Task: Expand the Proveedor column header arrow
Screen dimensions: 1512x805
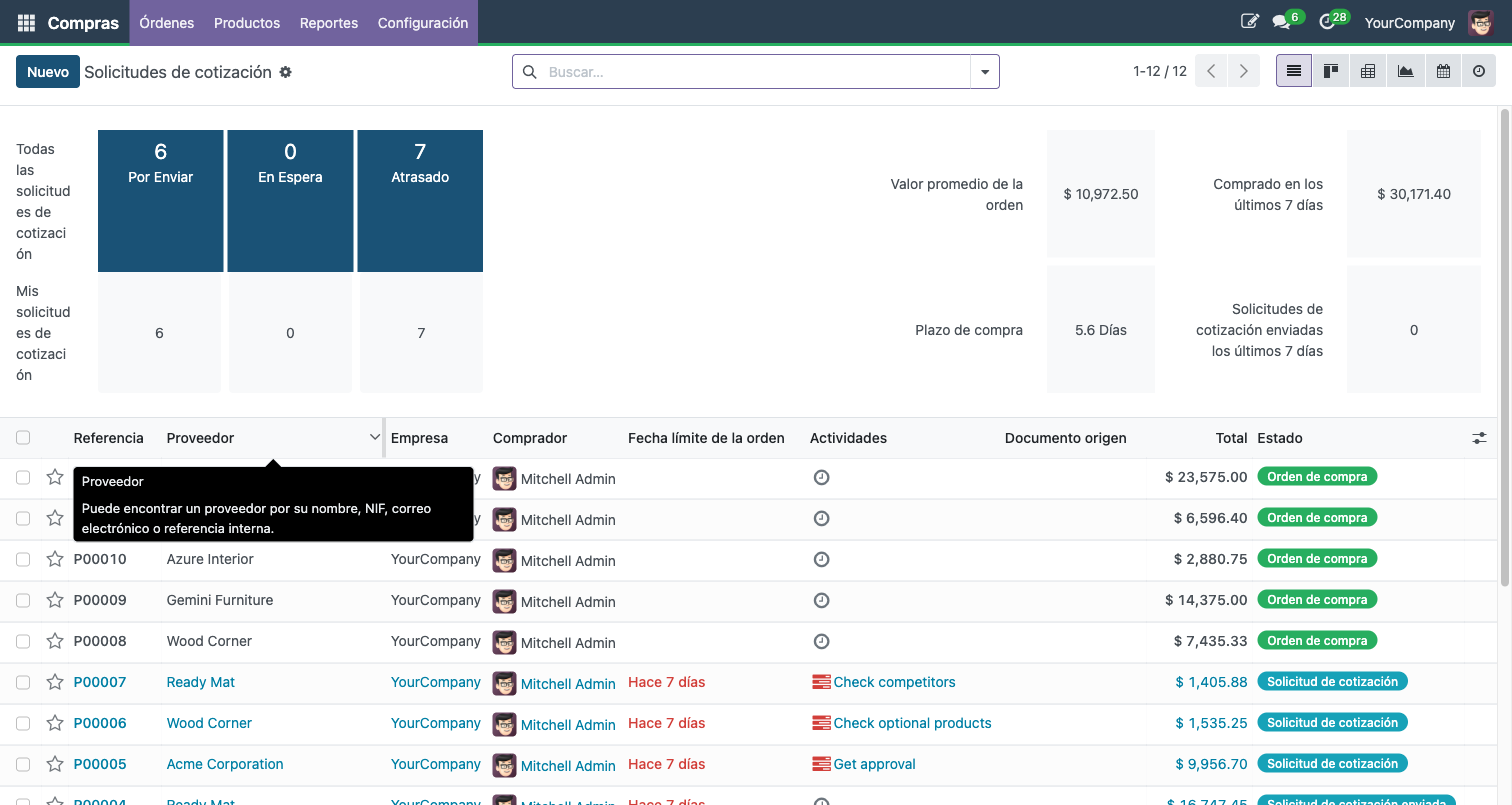Action: click(x=375, y=438)
